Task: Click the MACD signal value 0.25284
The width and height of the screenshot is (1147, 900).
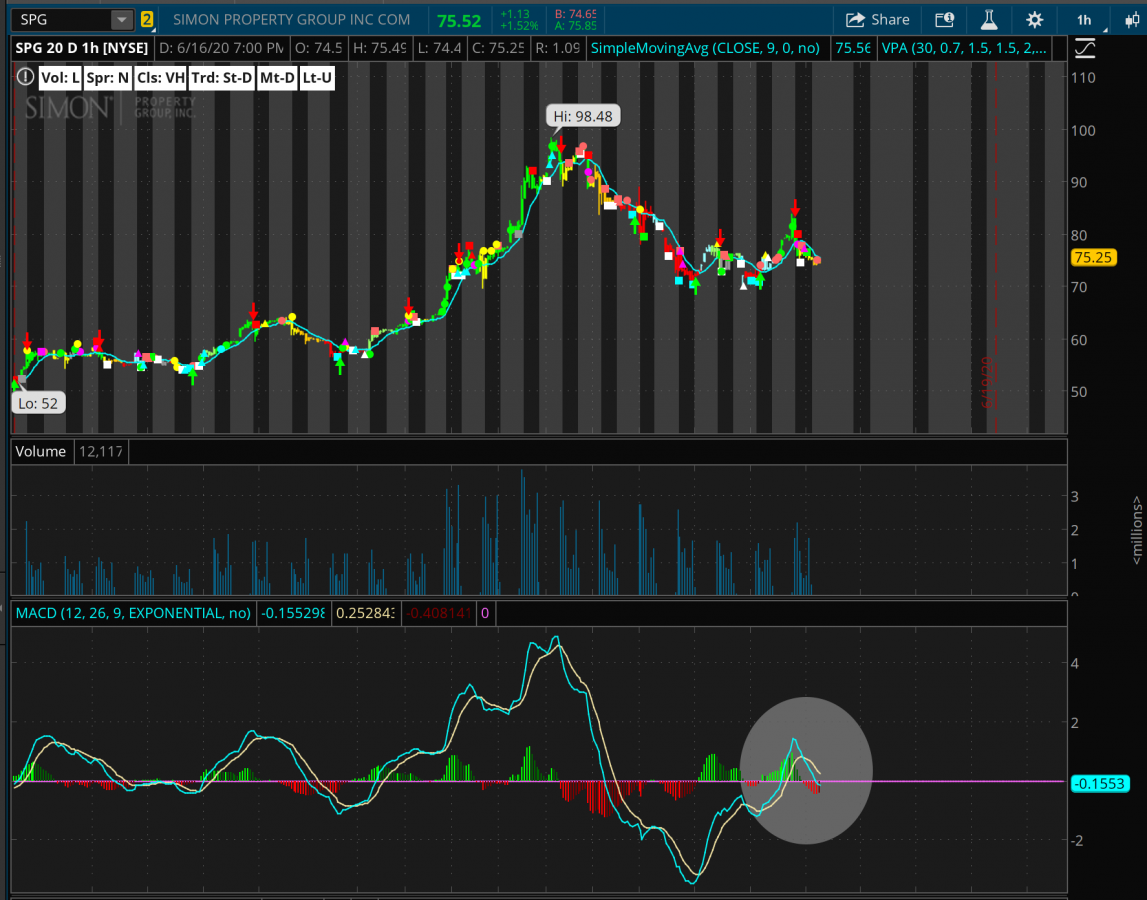Action: coord(365,613)
